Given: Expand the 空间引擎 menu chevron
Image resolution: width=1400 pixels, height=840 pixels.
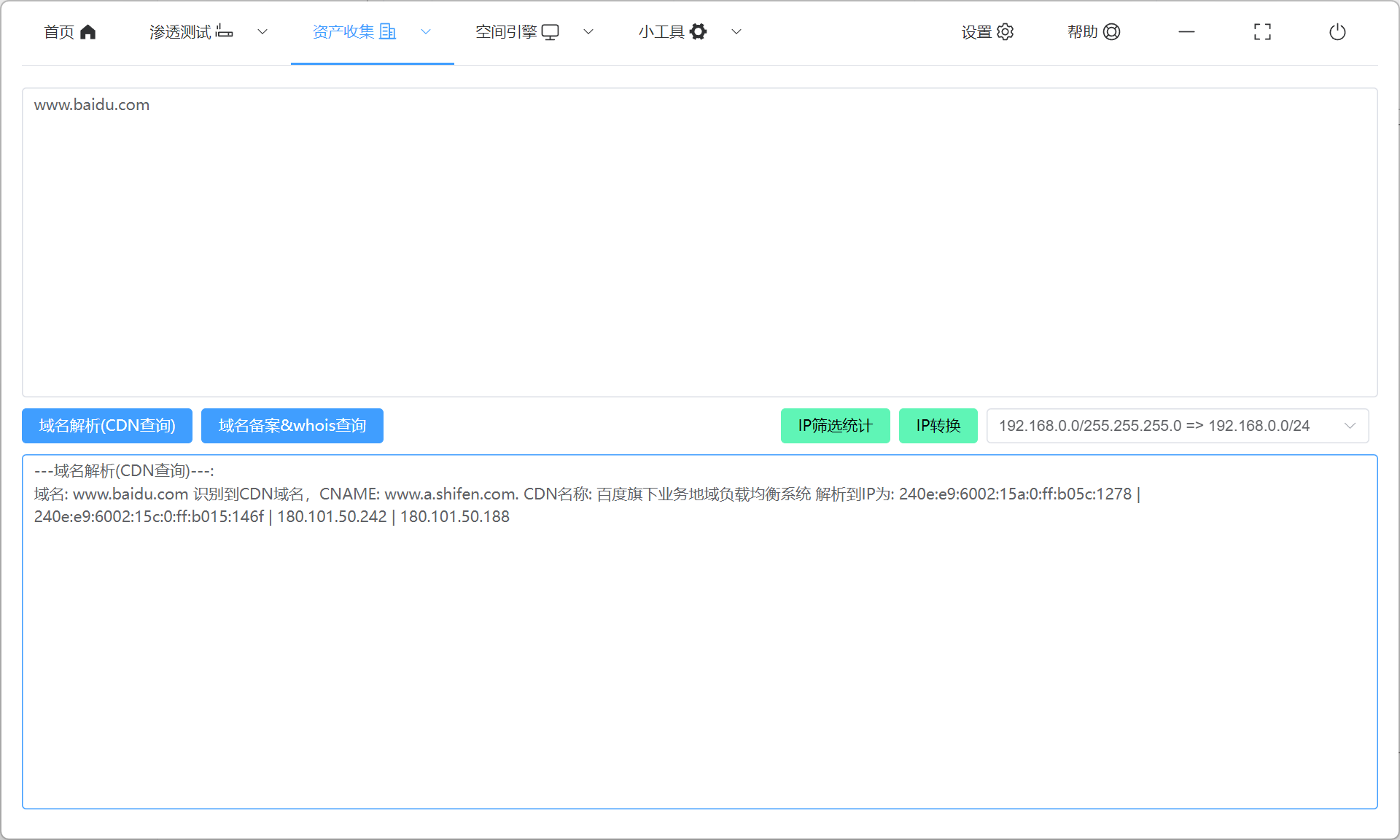Looking at the screenshot, I should coord(588,32).
